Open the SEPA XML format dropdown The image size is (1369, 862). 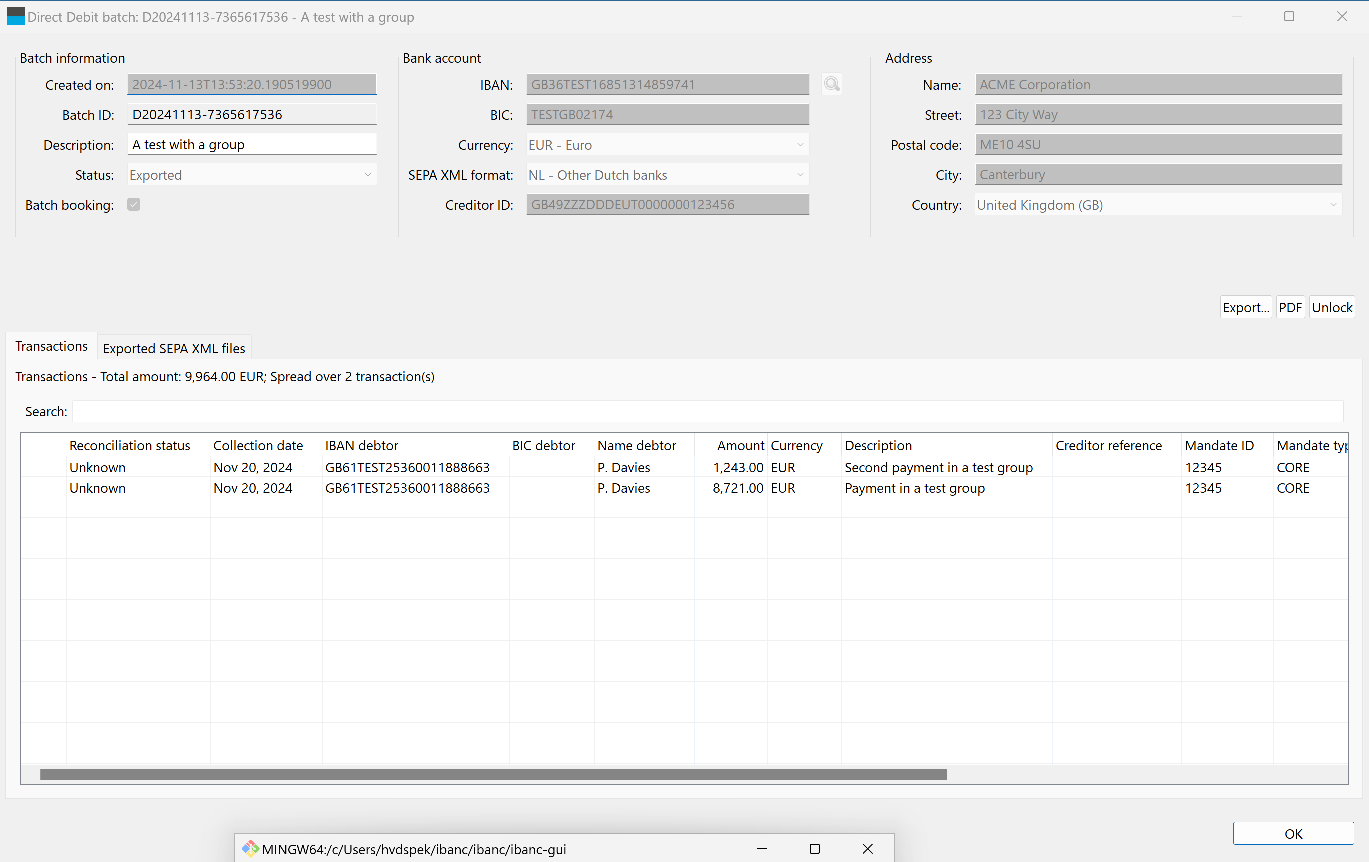667,175
